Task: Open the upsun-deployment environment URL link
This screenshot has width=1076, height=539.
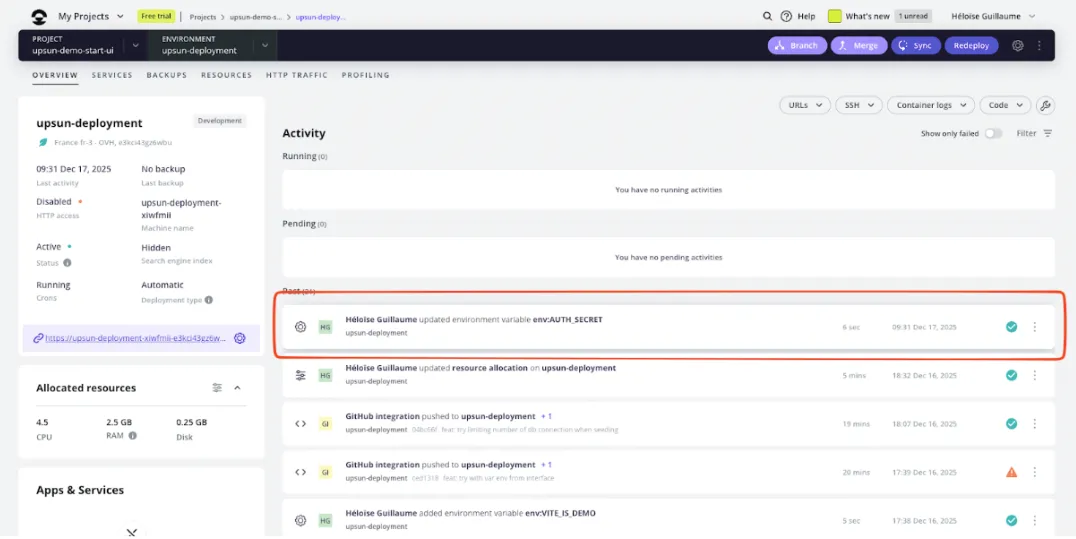Action: (135, 338)
